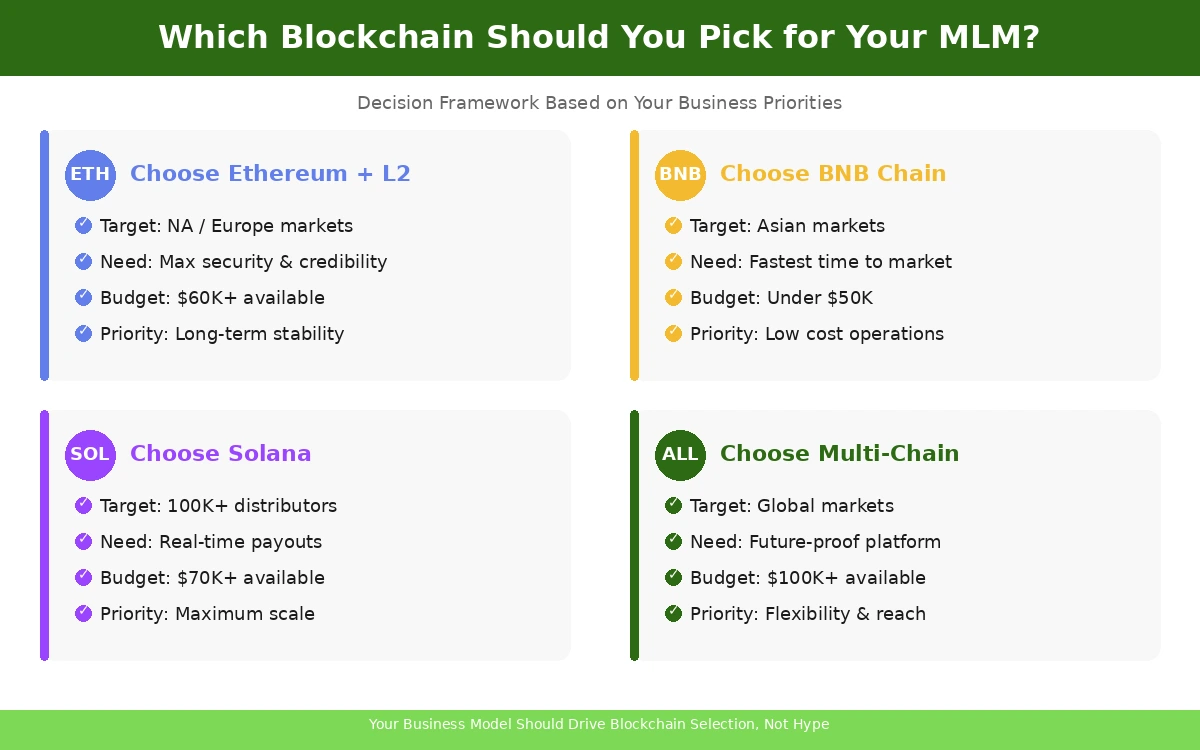Select the Choose Ethereum + L2 heading
Screen dimensions: 1200x750
(270, 174)
